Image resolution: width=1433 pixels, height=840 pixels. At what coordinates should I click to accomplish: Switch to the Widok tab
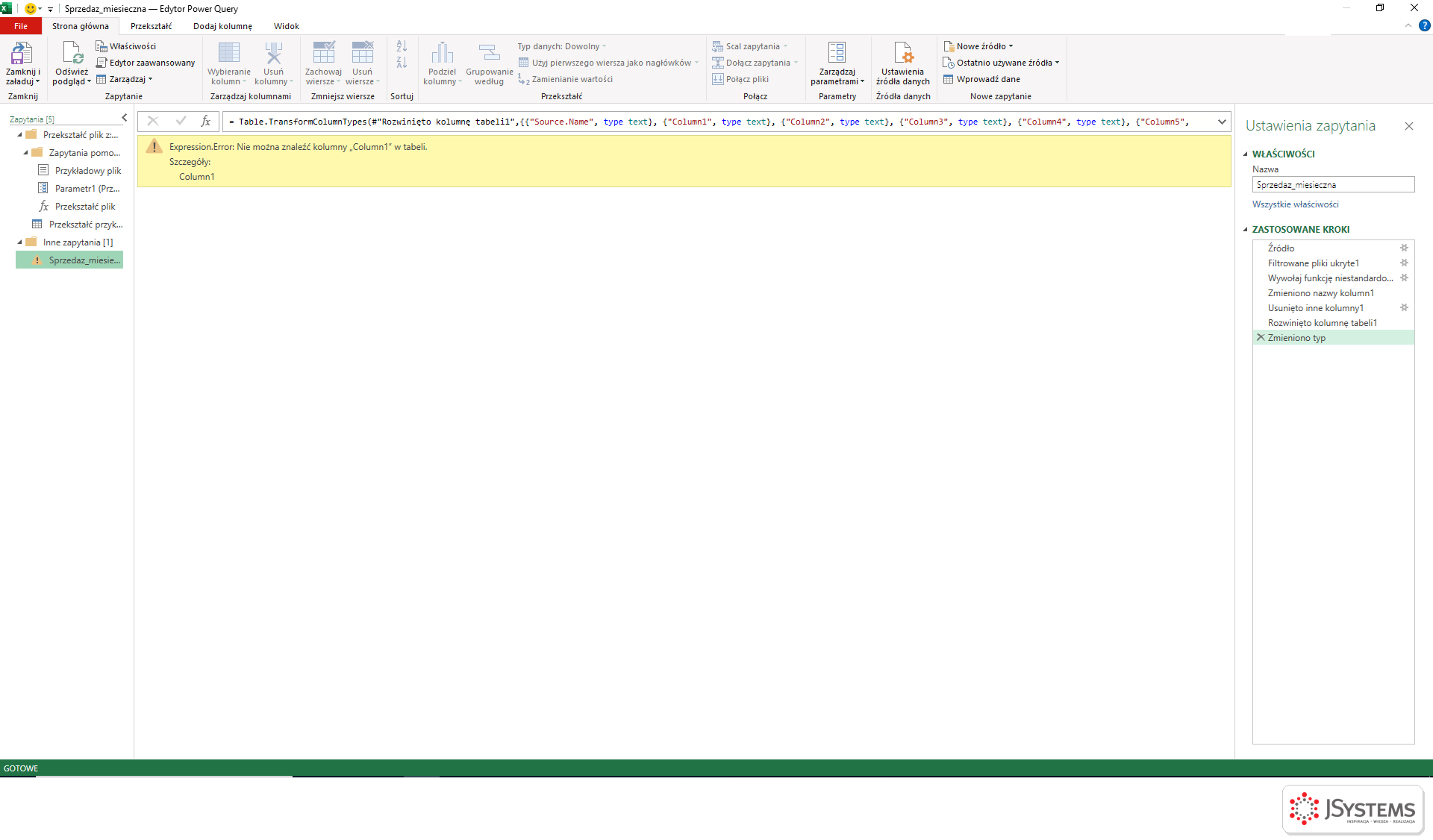coord(286,26)
